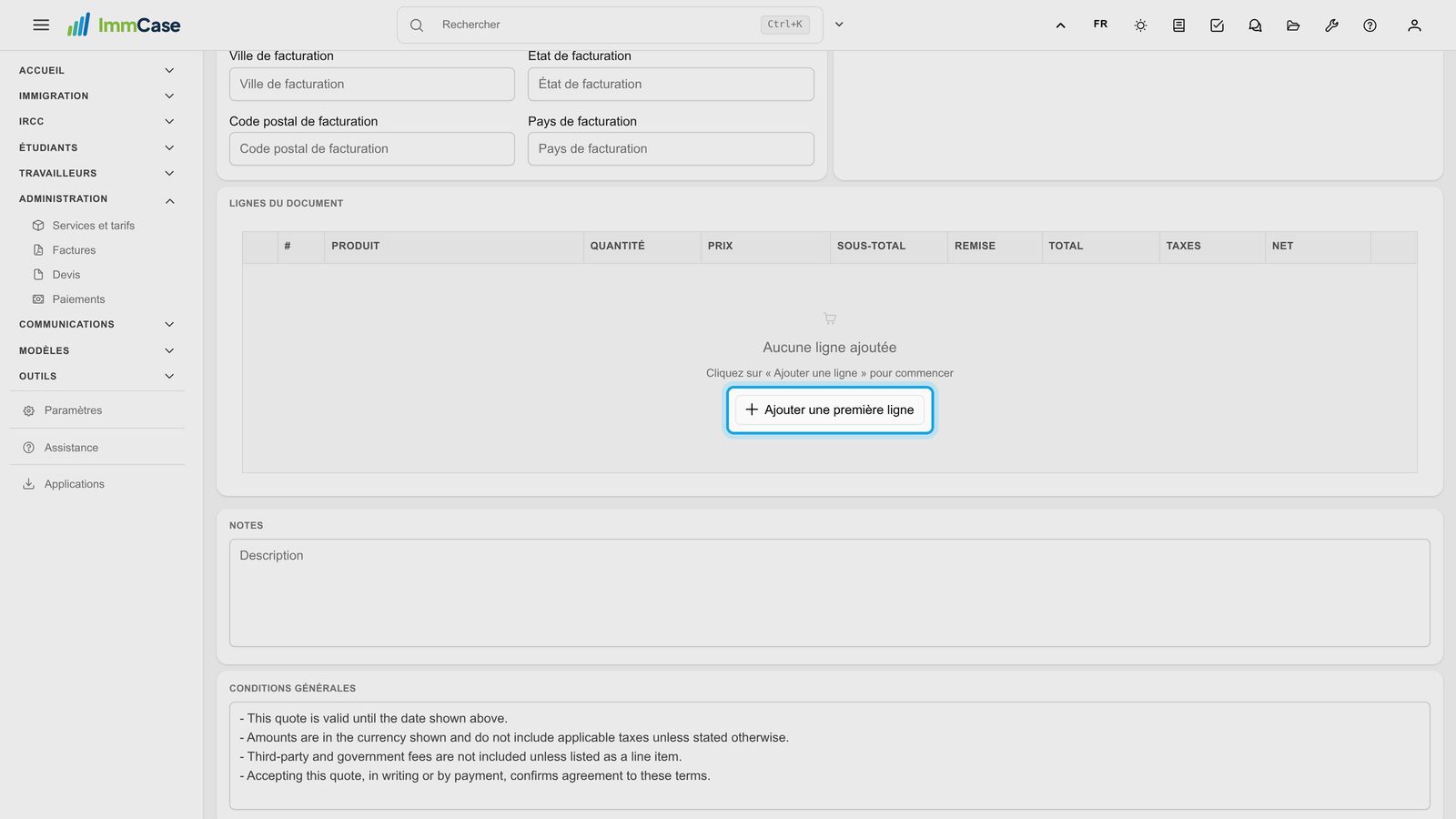Expand the IRCC sidebar section
Viewport: 1456px width, 819px height.
[x=96, y=121]
